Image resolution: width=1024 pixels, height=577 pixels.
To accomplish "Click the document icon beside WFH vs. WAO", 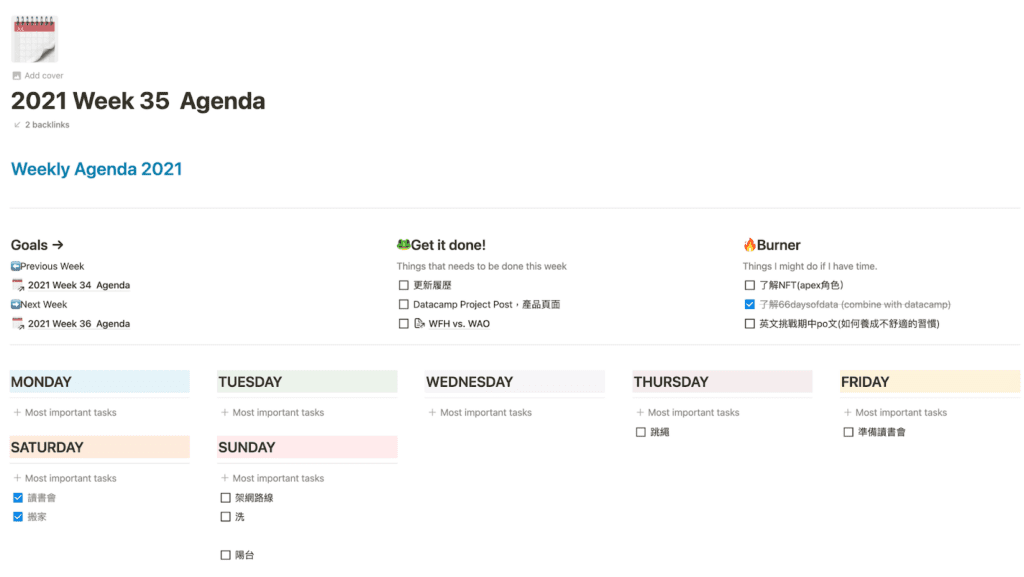I will coord(420,324).
